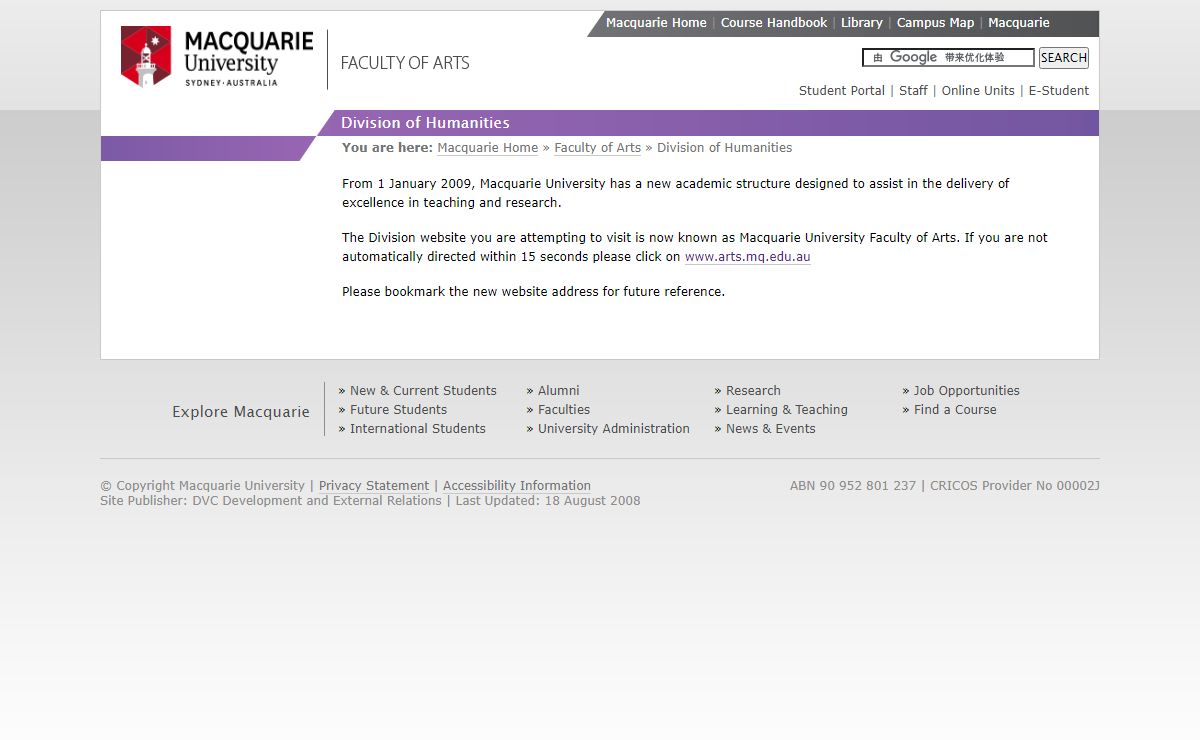Follow the www.arts.mq.edu.au link
1200x740 pixels.
(x=747, y=257)
